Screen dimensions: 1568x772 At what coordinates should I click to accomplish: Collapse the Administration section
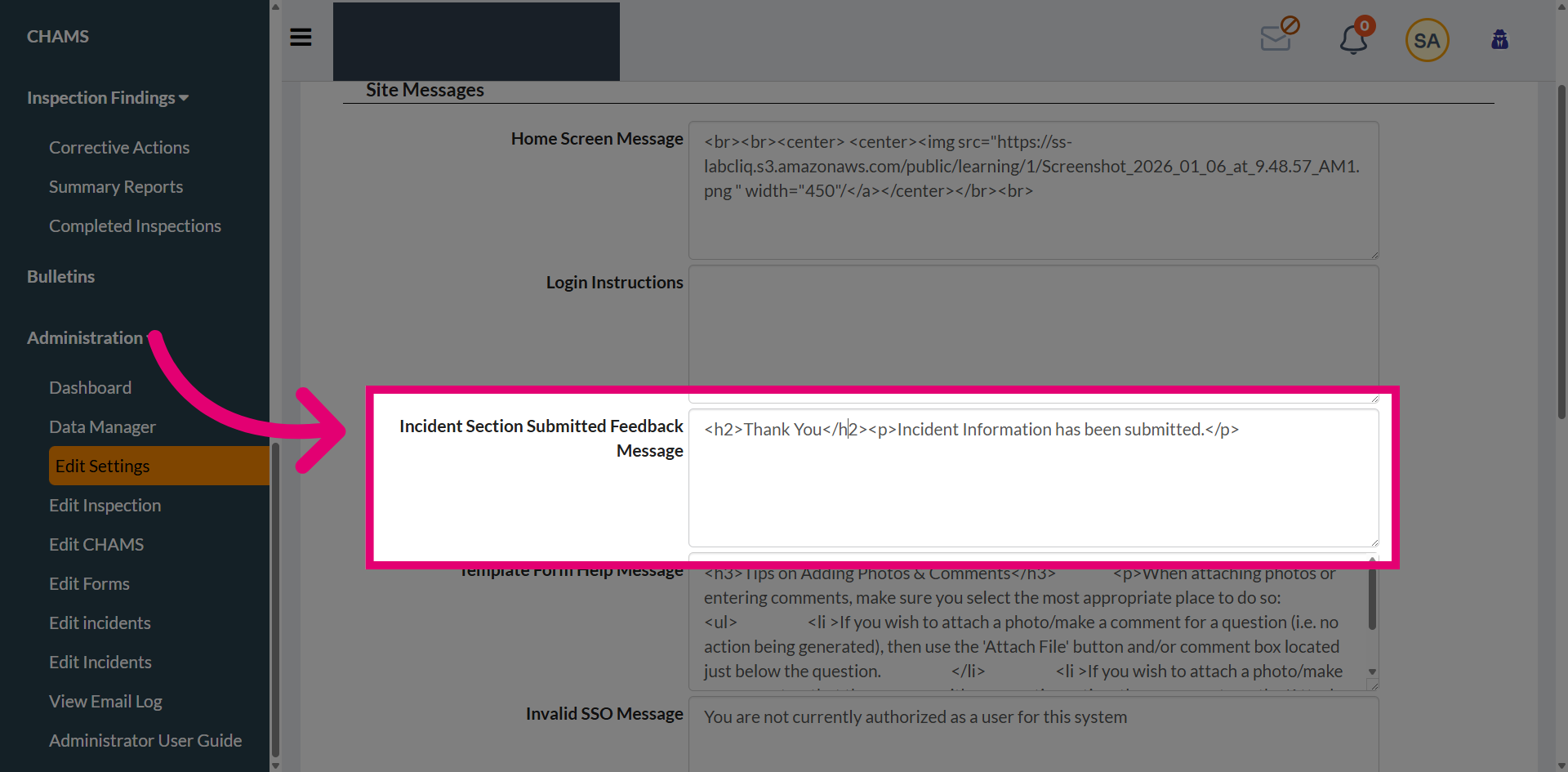click(85, 338)
